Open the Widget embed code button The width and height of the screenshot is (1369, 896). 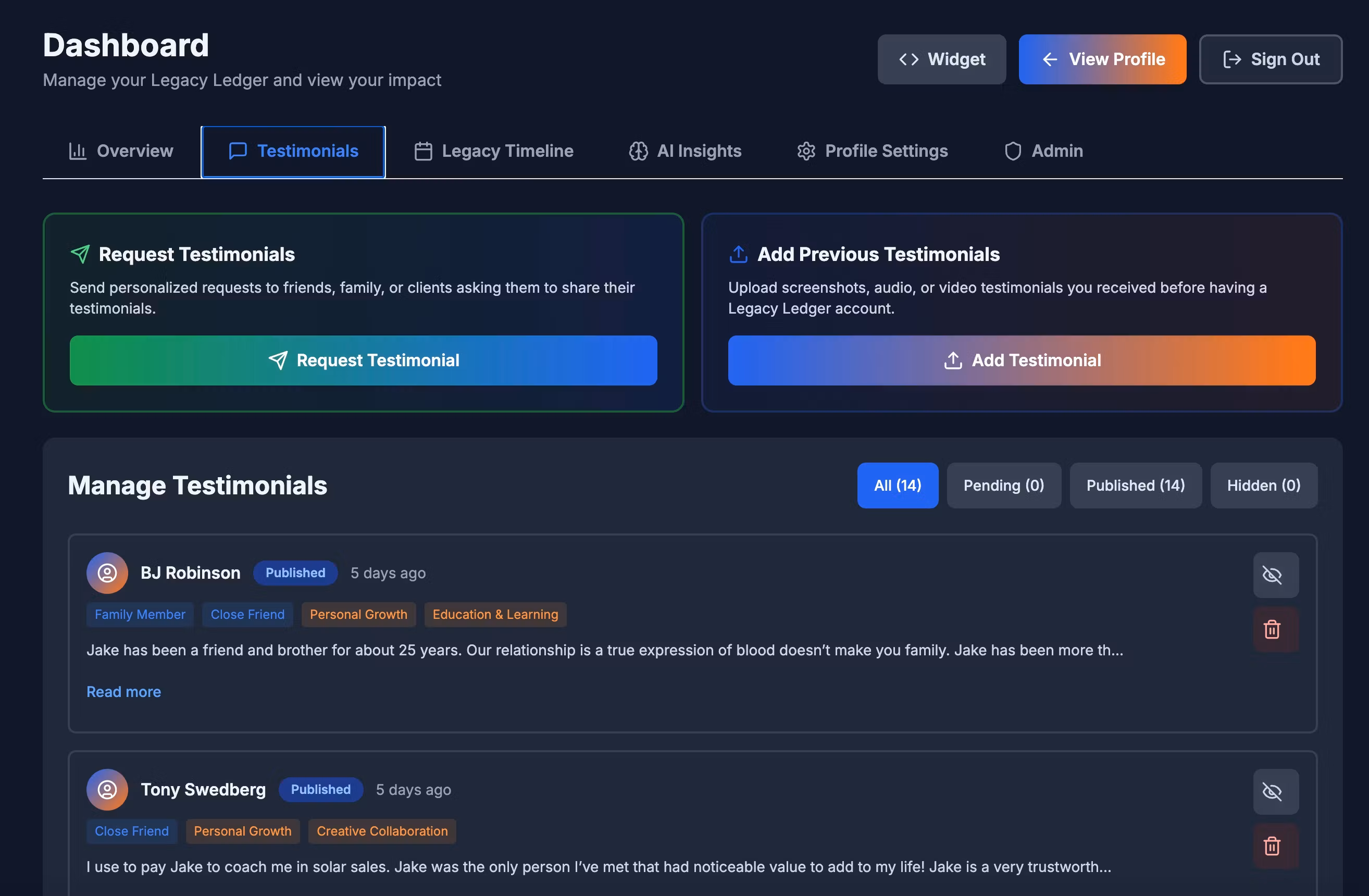click(x=941, y=59)
